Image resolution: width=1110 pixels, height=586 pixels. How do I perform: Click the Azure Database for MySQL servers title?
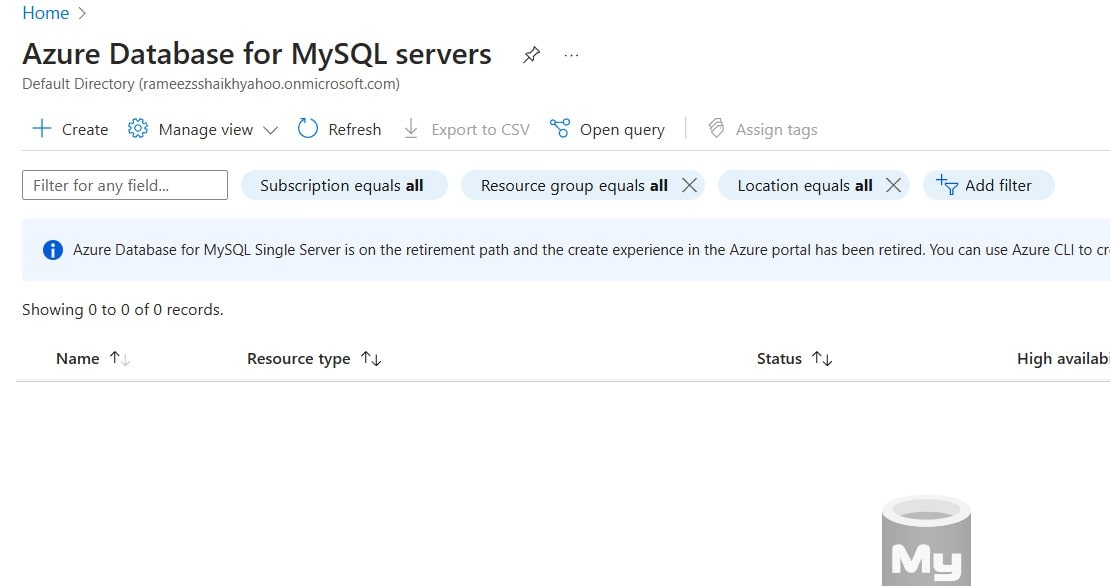257,54
